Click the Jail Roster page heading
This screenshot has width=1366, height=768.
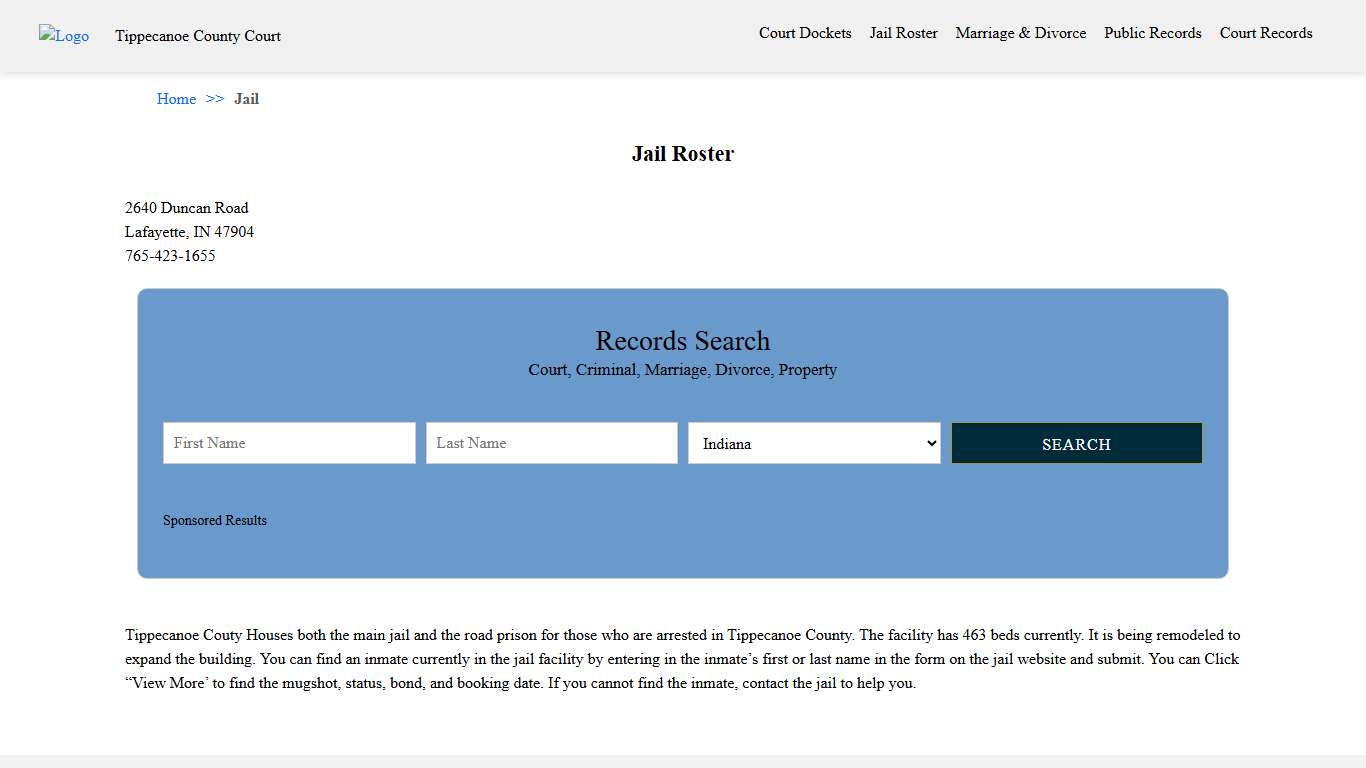point(682,154)
